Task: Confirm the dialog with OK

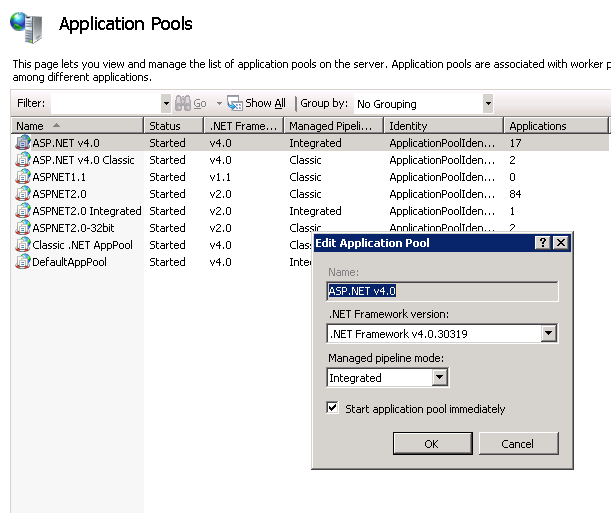Action: coord(433,443)
